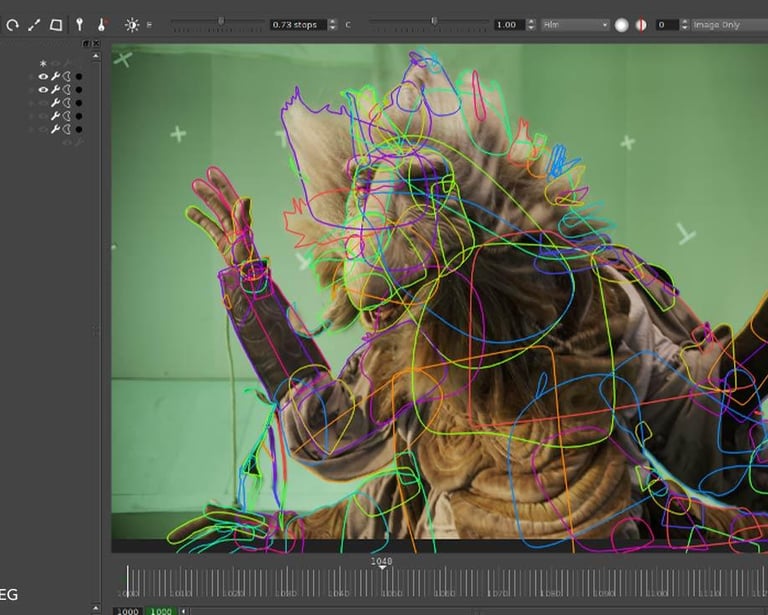Screen dimensions: 768x615
Task: Click the sun exposure icon
Action: point(131,25)
